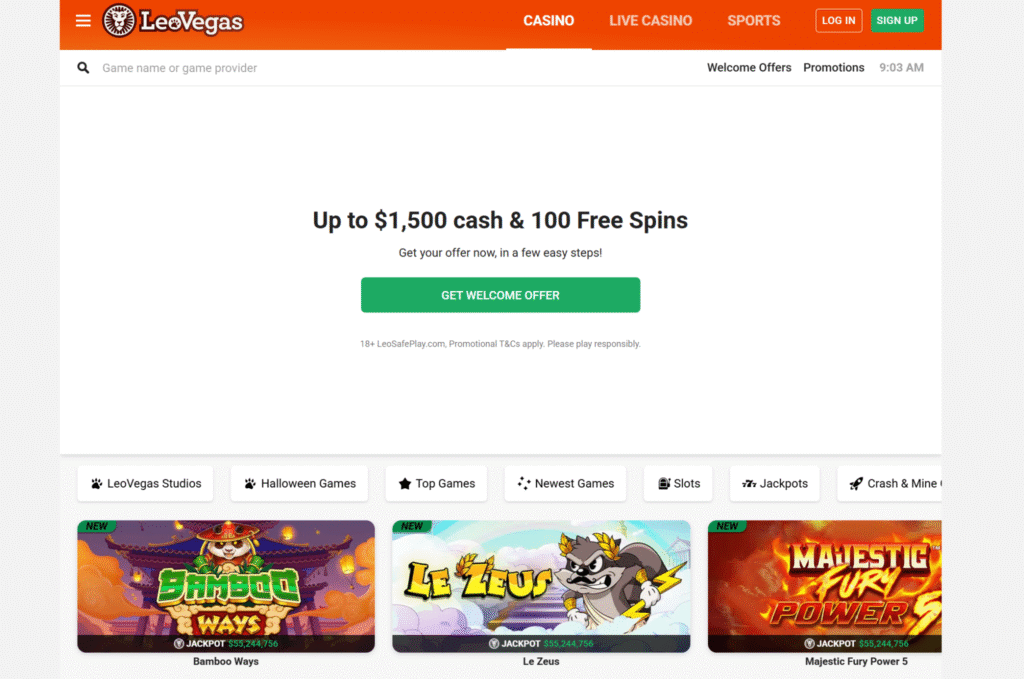1024x679 pixels.
Task: Select the Casino tab
Action: 549,21
